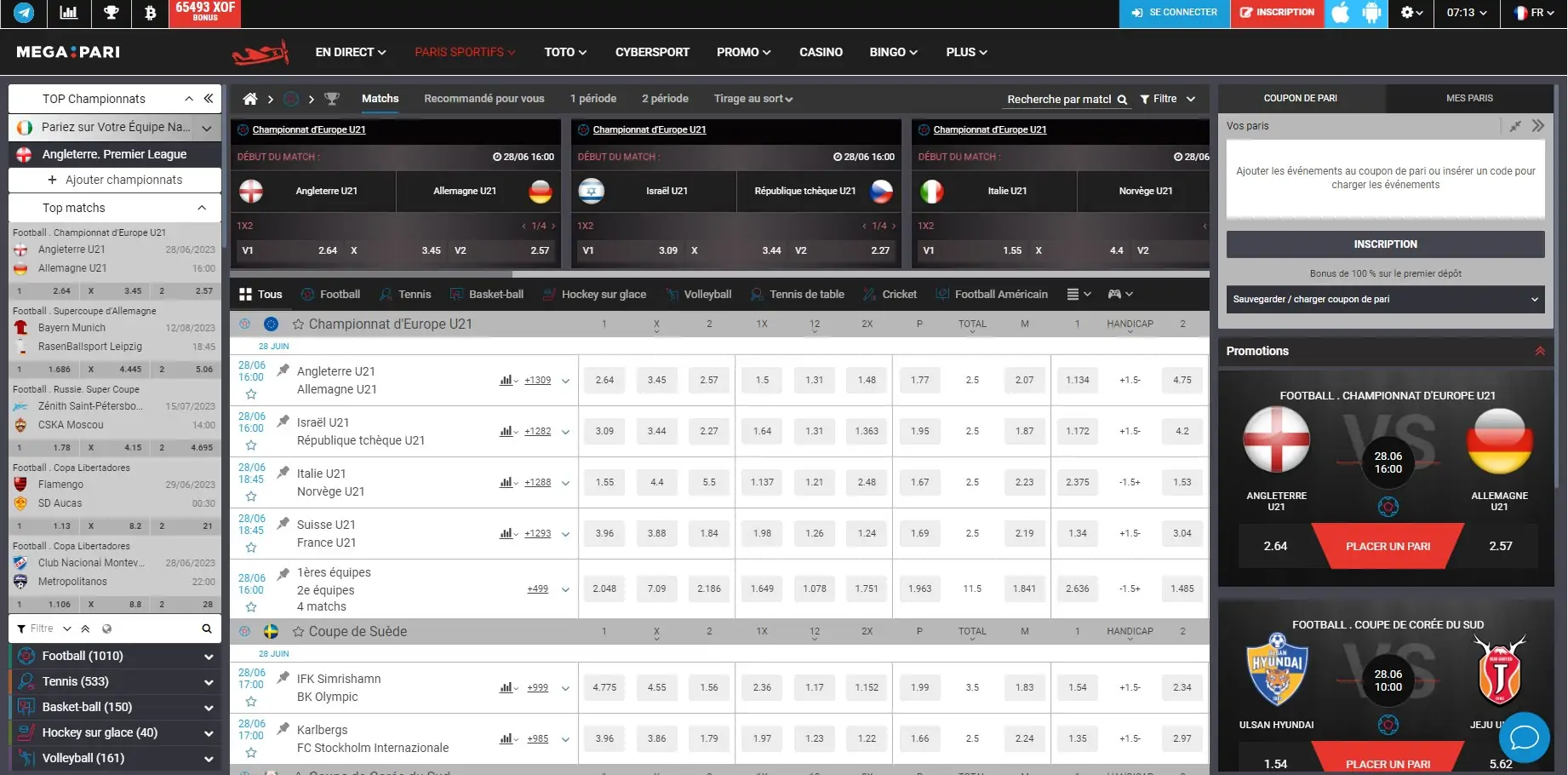Toggle favorite star for Championnat d'Europe U21

pyautogui.click(x=298, y=324)
